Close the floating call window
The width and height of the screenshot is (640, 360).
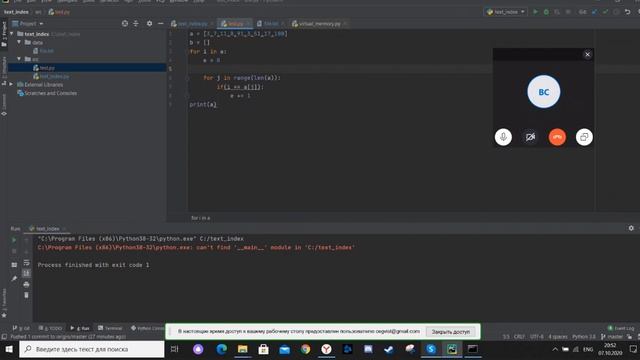click(x=587, y=54)
